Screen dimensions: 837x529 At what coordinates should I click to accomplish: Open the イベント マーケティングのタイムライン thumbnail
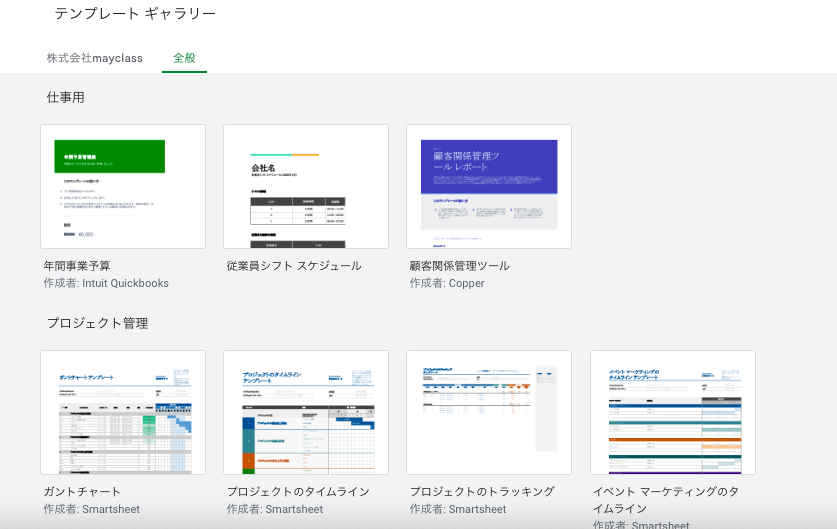click(x=673, y=412)
